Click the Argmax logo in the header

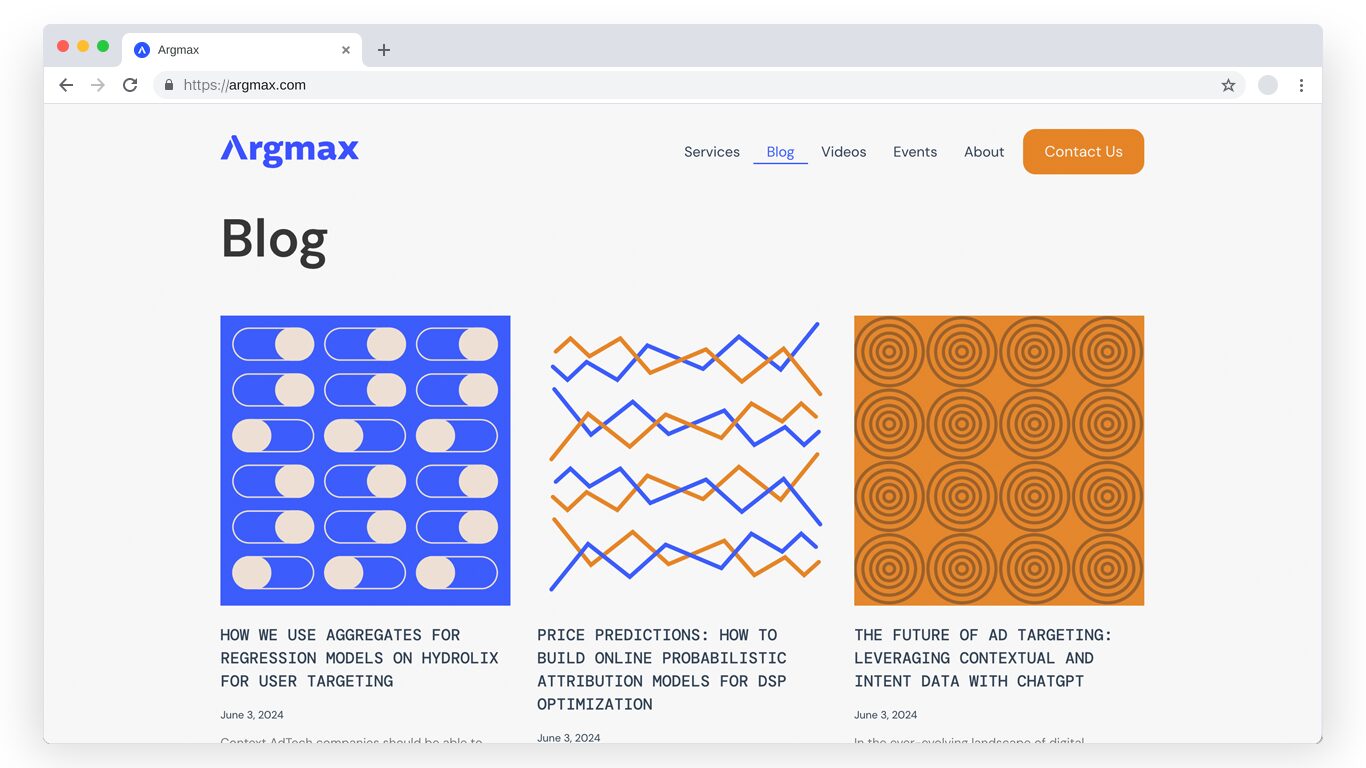coord(290,151)
